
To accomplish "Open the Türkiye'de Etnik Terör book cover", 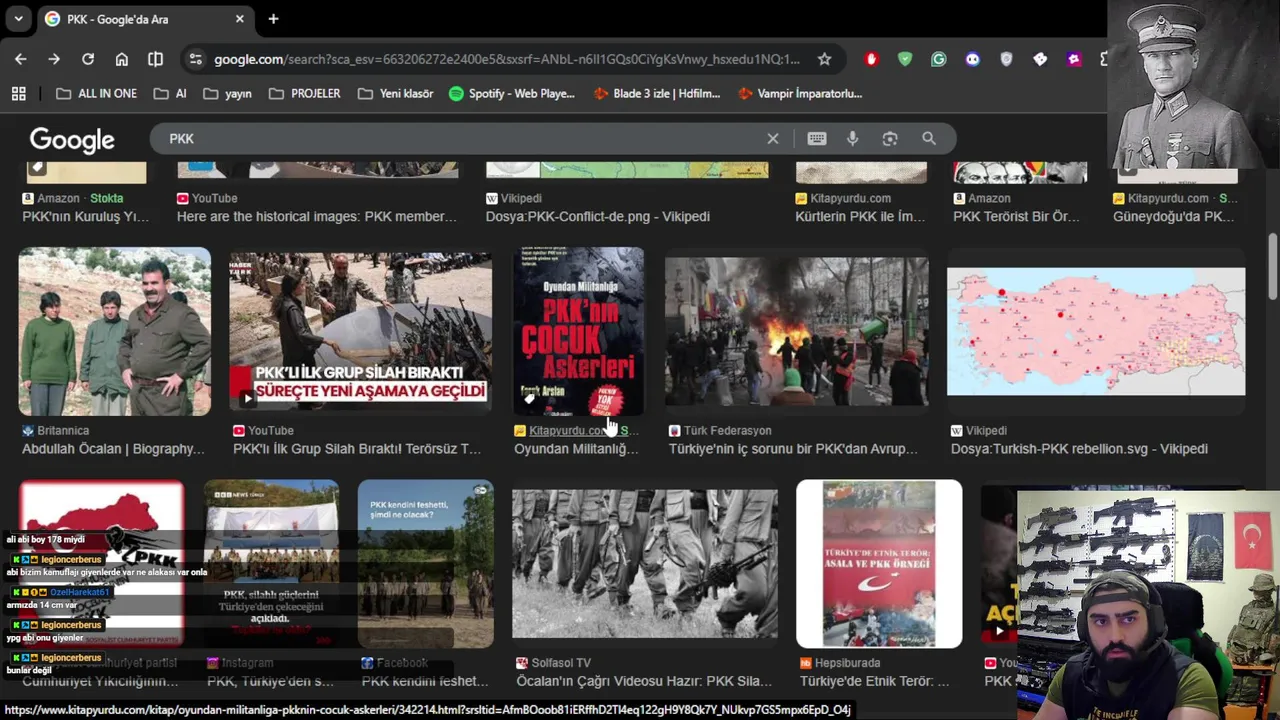I will point(879,564).
